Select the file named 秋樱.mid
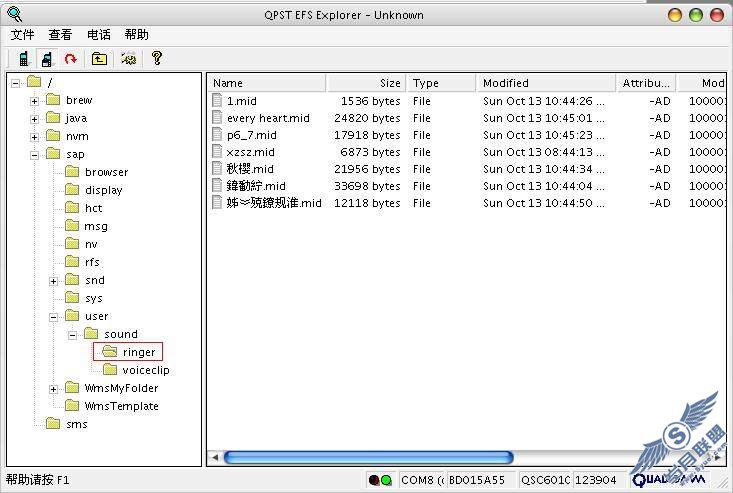 pyautogui.click(x=250, y=169)
